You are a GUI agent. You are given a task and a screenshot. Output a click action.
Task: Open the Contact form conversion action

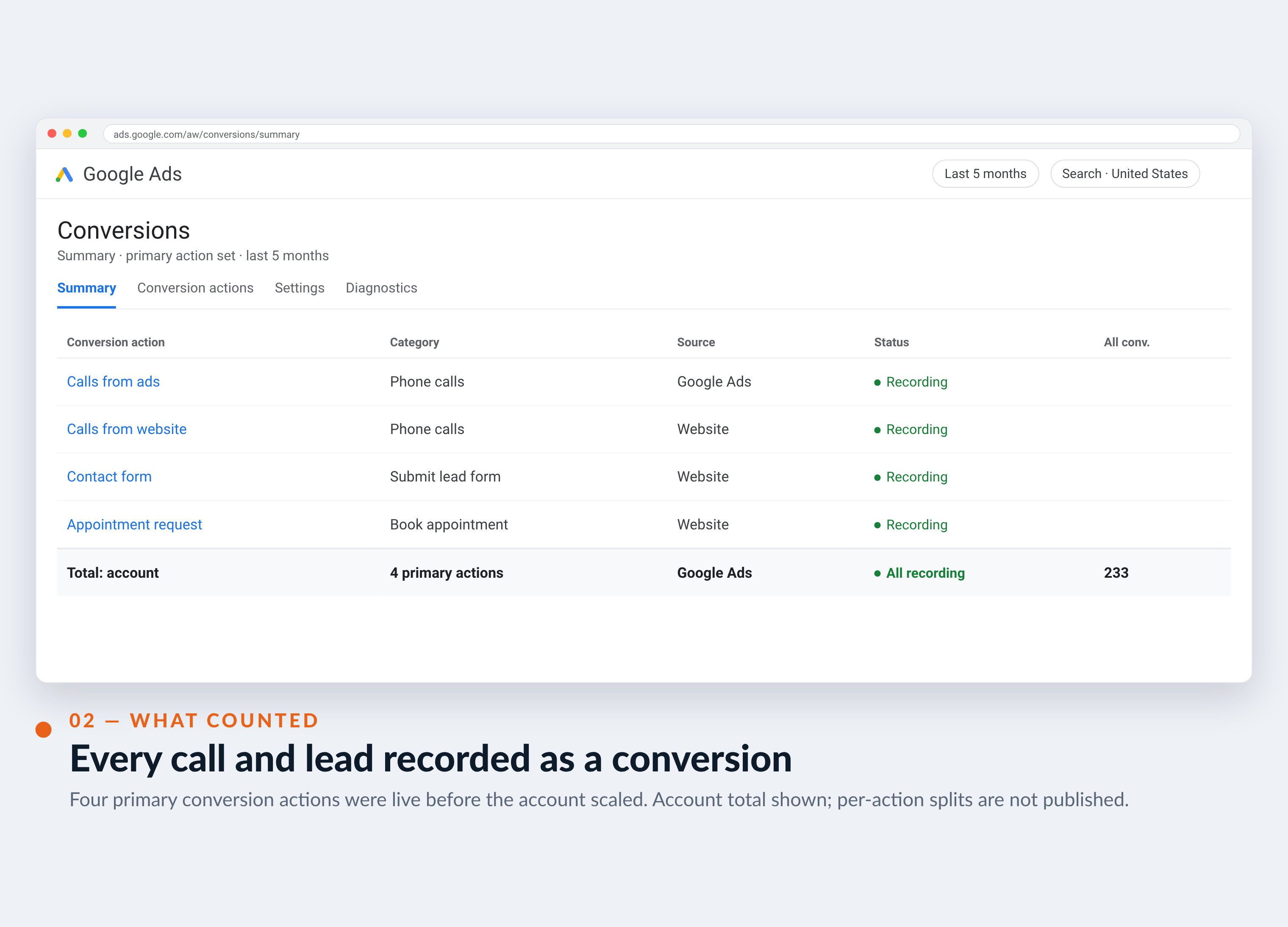(x=109, y=476)
